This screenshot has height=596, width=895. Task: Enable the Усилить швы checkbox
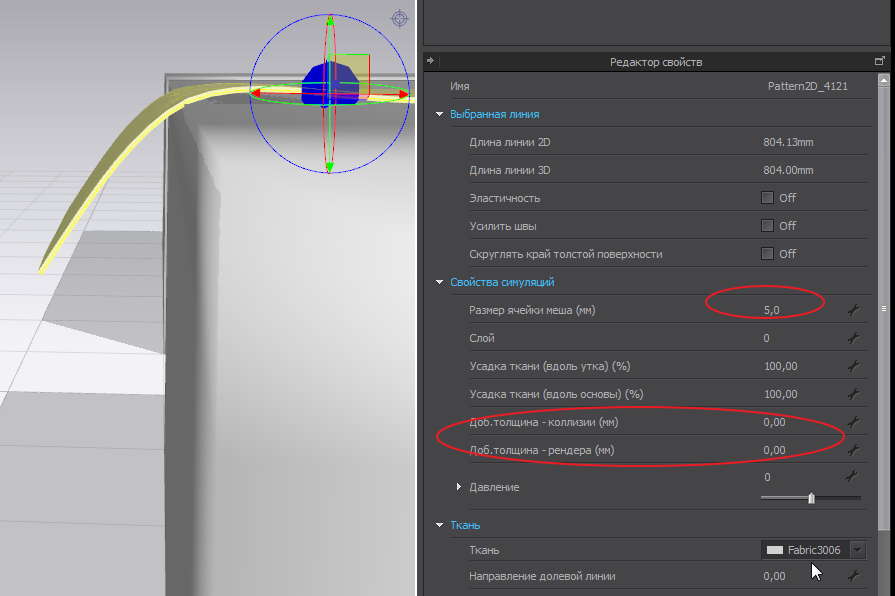click(767, 225)
